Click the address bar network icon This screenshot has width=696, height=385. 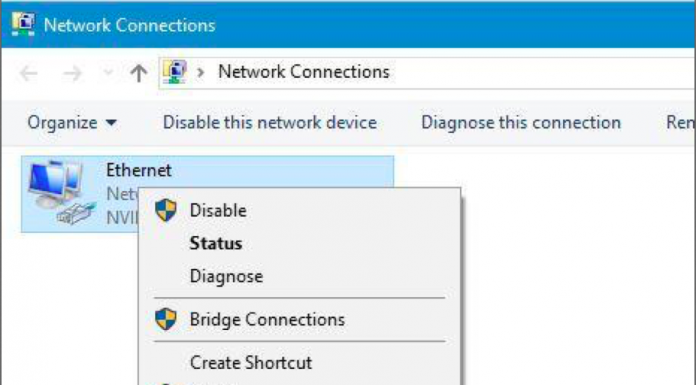point(174,72)
